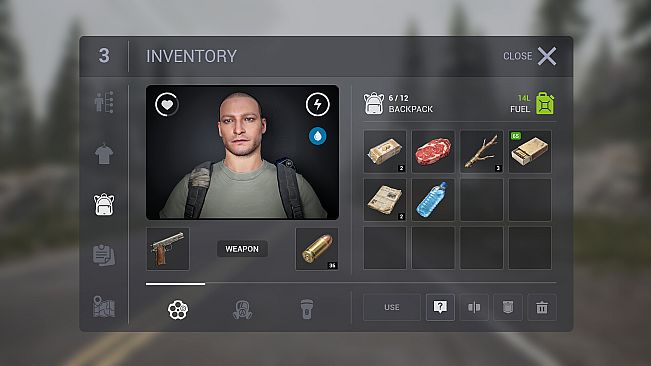Click the USE button
The image size is (651, 366).
pos(392,307)
